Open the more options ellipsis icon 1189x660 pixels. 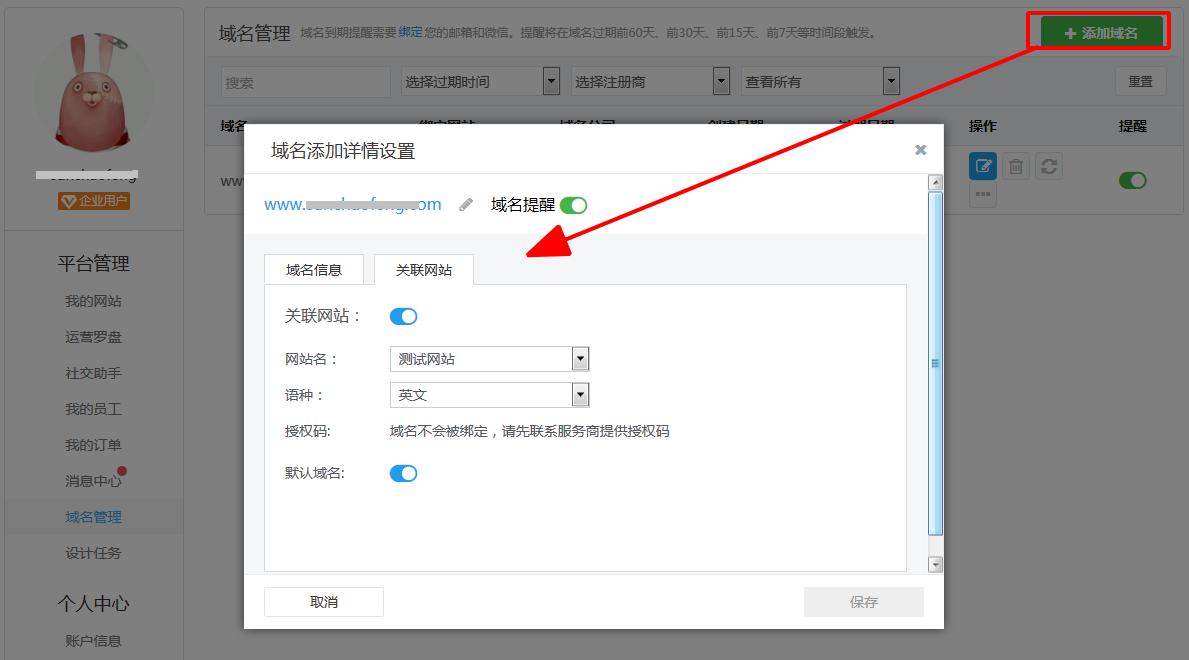click(982, 194)
